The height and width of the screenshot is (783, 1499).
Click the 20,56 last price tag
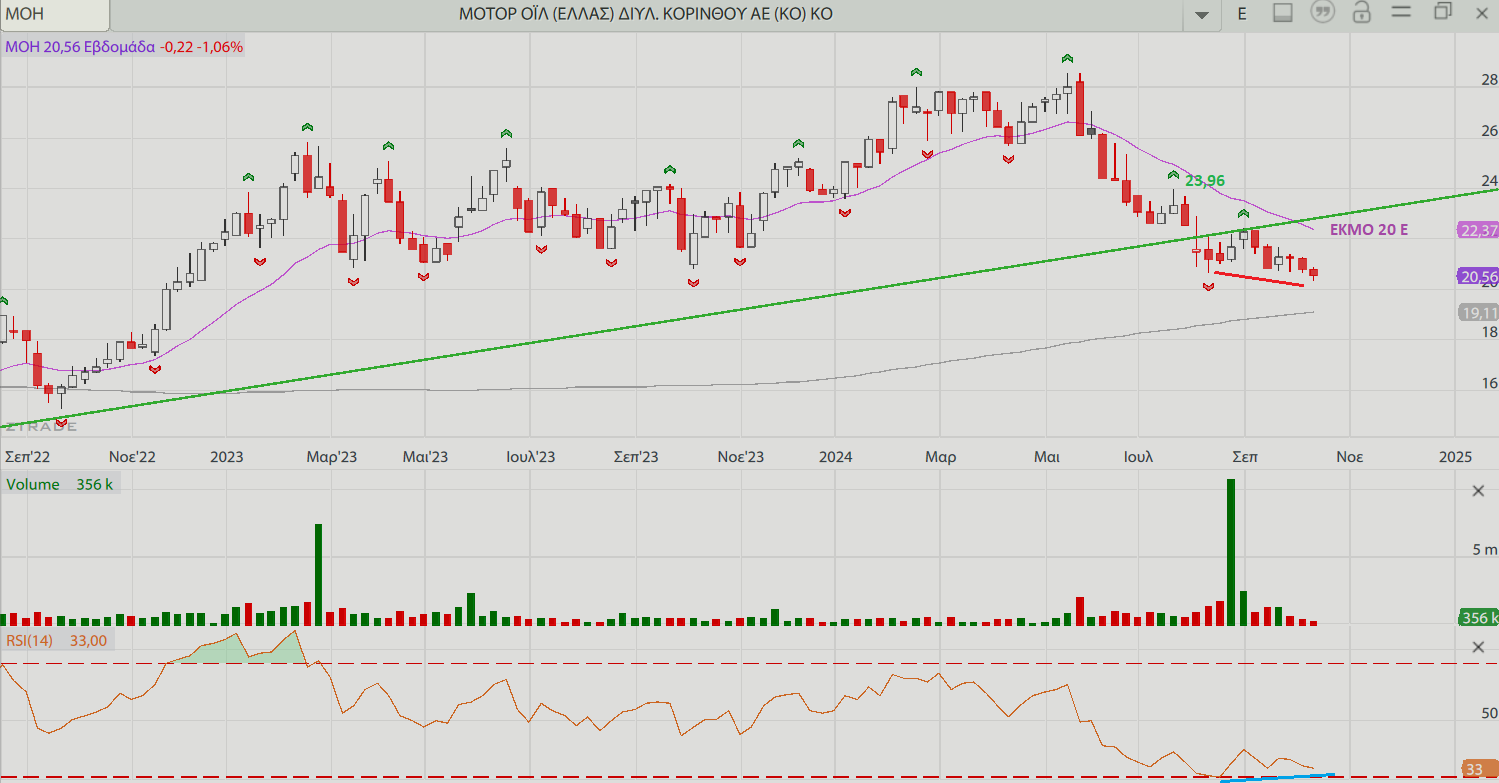click(x=1478, y=277)
